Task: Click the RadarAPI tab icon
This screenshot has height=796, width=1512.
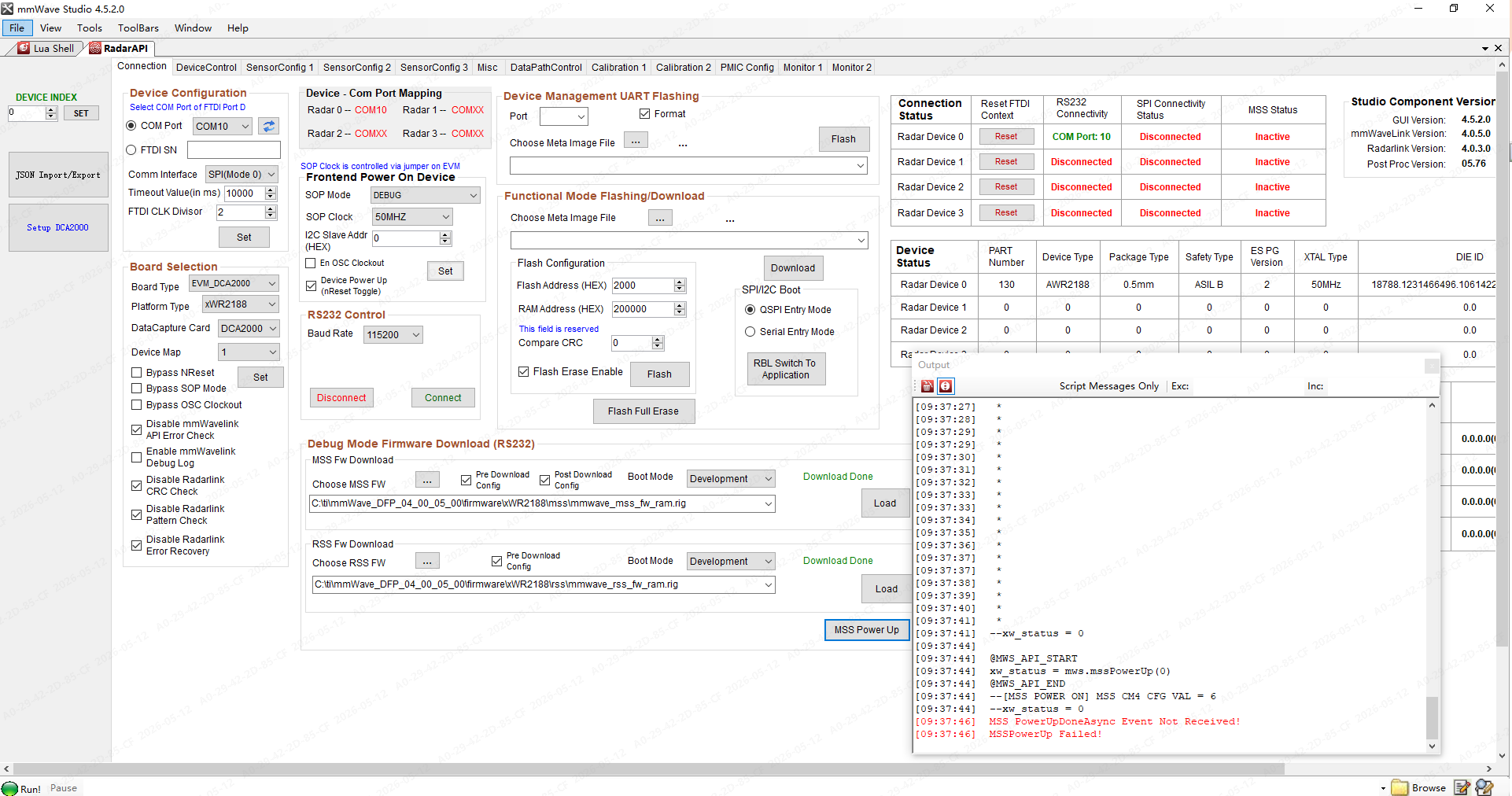Action: [x=95, y=48]
